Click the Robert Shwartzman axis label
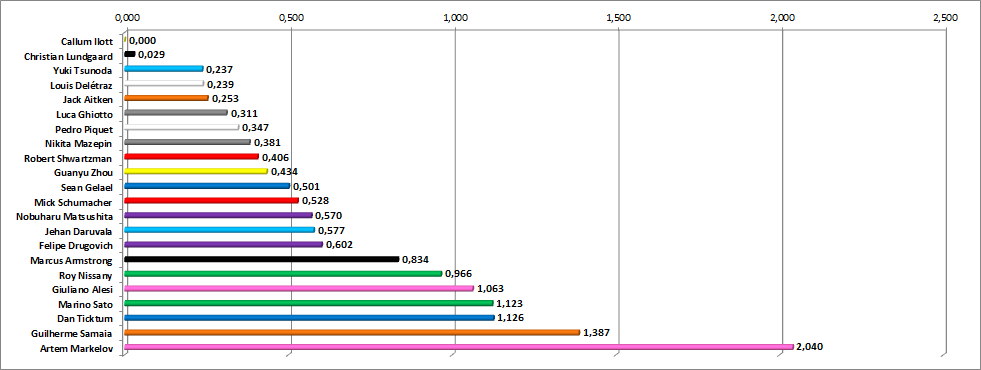Image resolution: width=981 pixels, height=370 pixels. pos(69,157)
